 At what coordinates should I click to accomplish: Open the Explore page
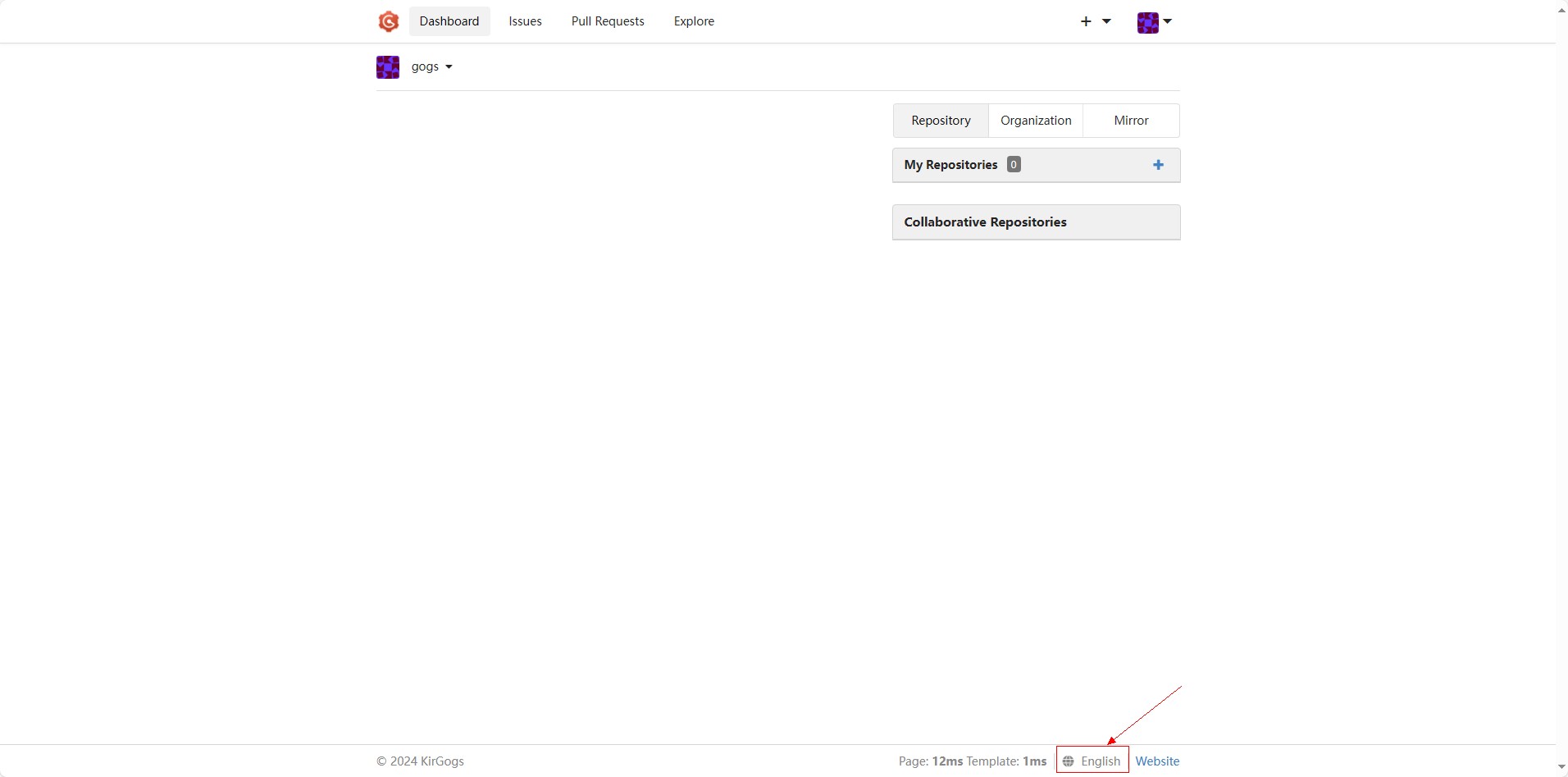(x=694, y=21)
